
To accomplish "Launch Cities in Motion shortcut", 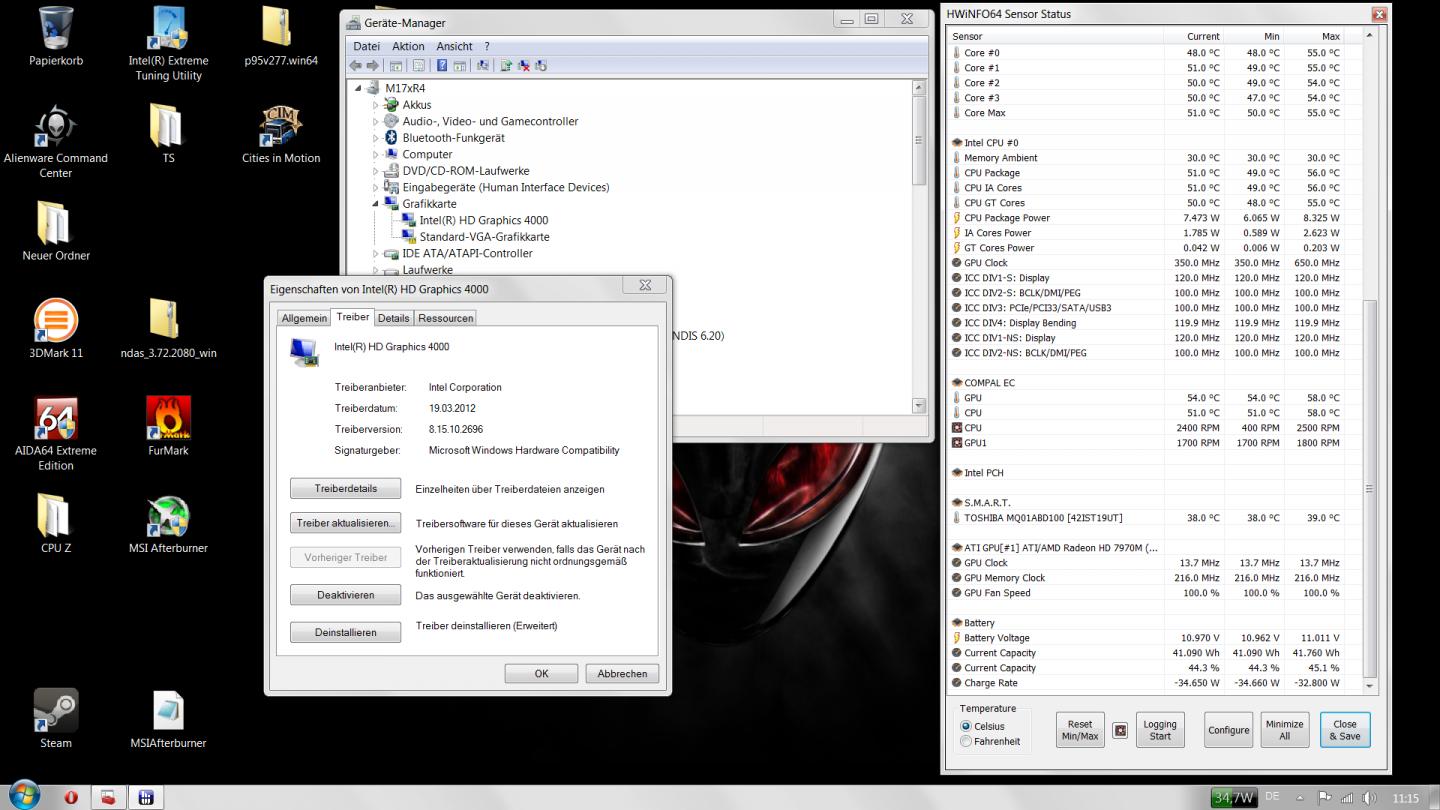I will [x=281, y=134].
